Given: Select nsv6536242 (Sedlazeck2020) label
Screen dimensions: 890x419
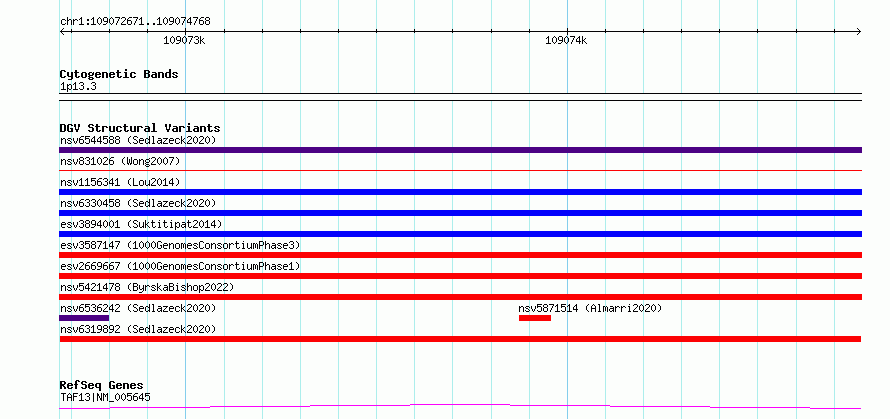Looking at the screenshot, I should [x=138, y=308].
